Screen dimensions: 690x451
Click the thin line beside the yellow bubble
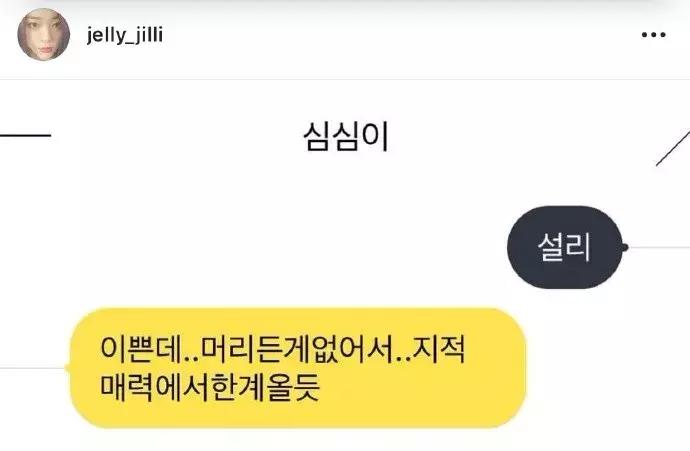tap(33, 367)
